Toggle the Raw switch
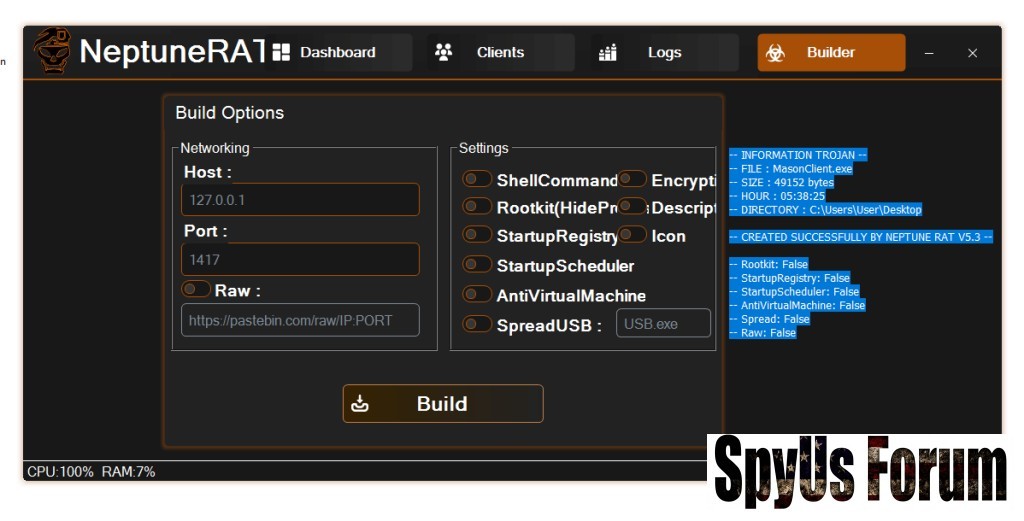The height and width of the screenshot is (521, 1024). click(195, 290)
